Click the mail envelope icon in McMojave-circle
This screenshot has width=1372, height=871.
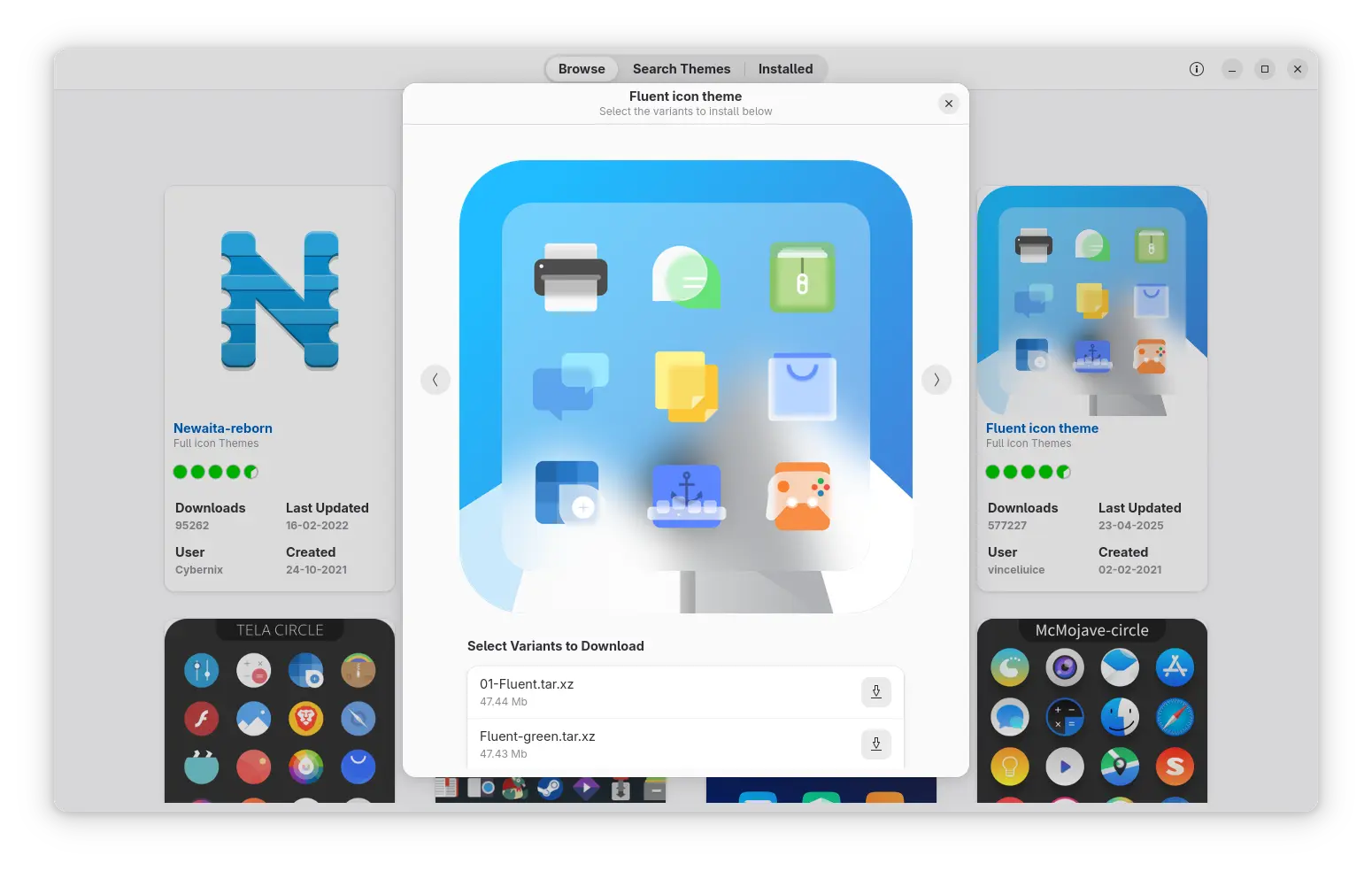pos(1120,667)
